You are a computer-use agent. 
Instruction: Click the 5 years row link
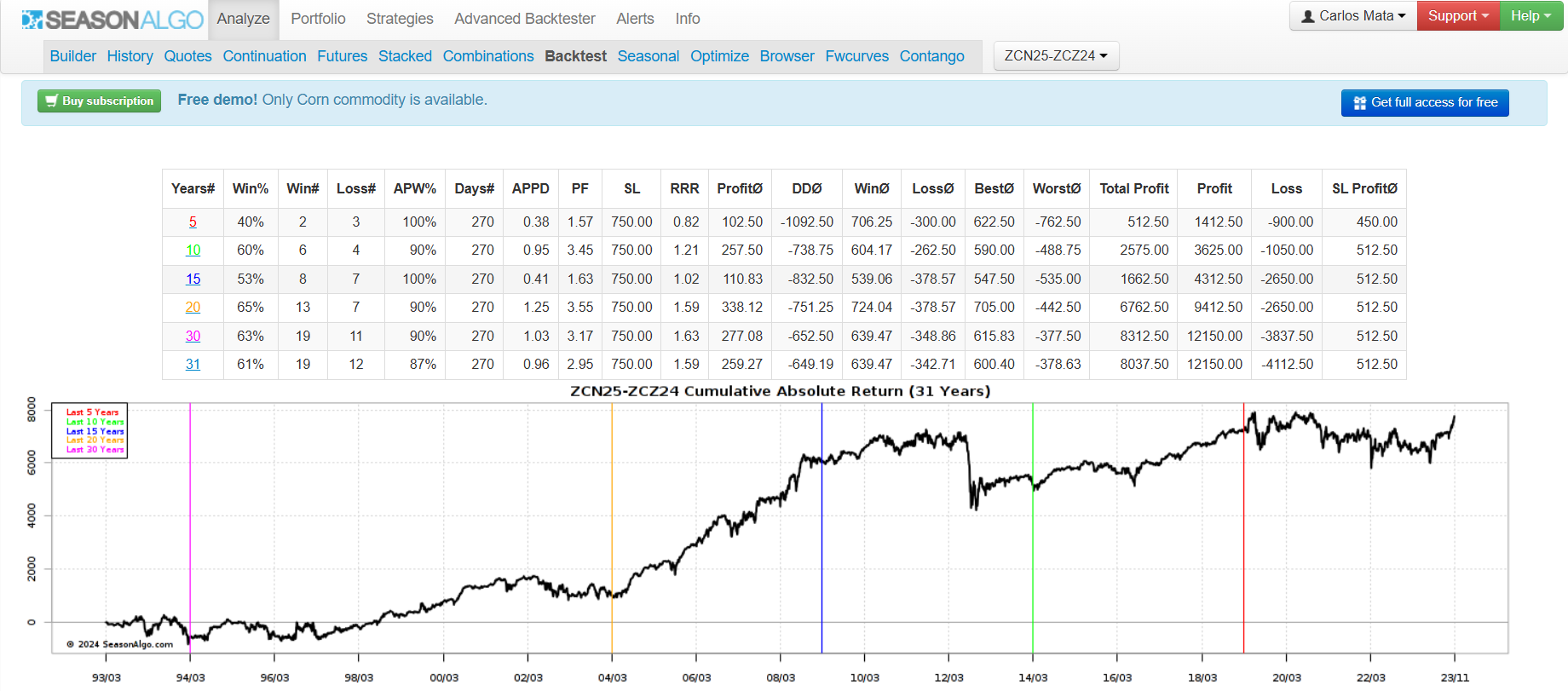point(193,222)
